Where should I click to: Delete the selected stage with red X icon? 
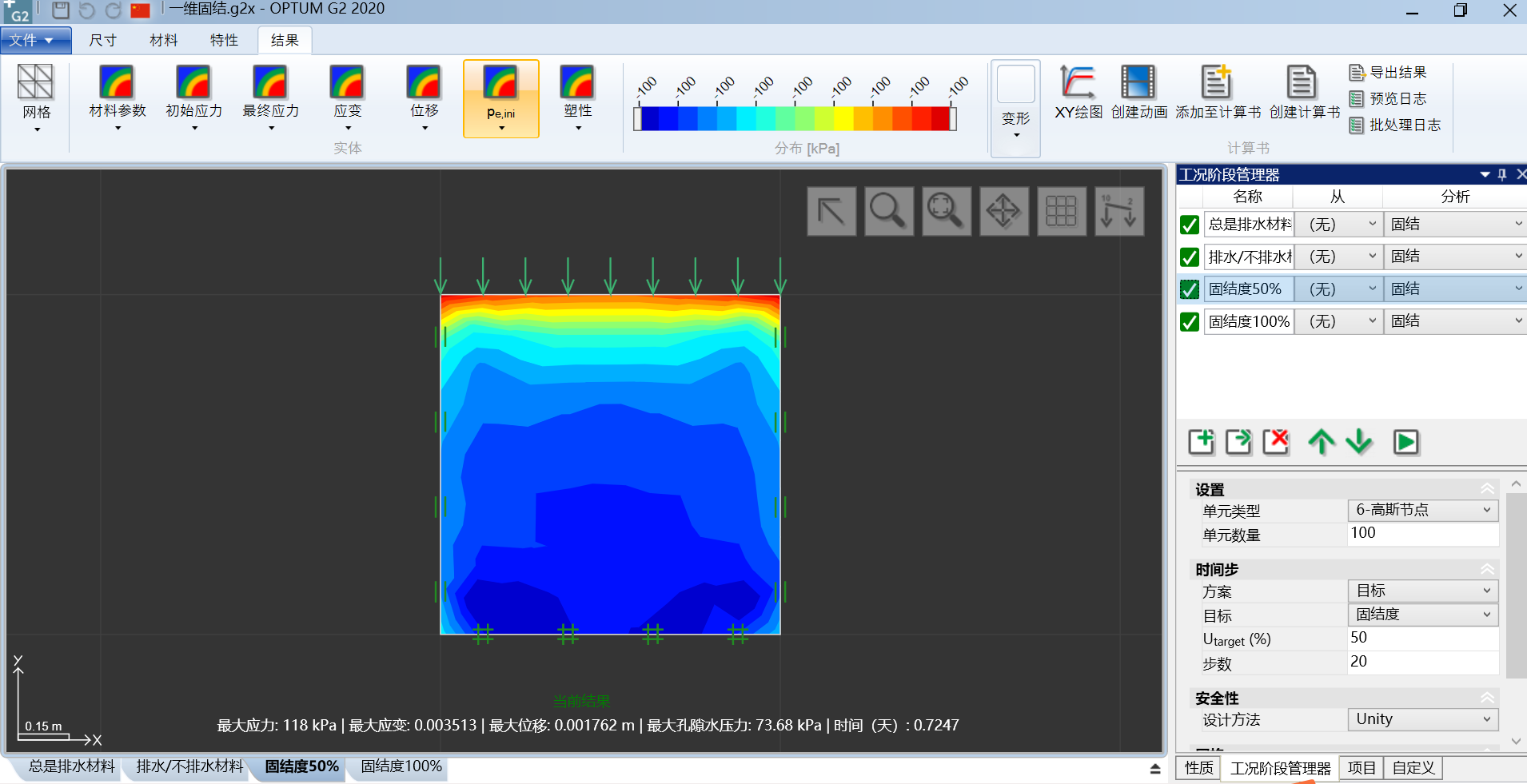point(1276,441)
